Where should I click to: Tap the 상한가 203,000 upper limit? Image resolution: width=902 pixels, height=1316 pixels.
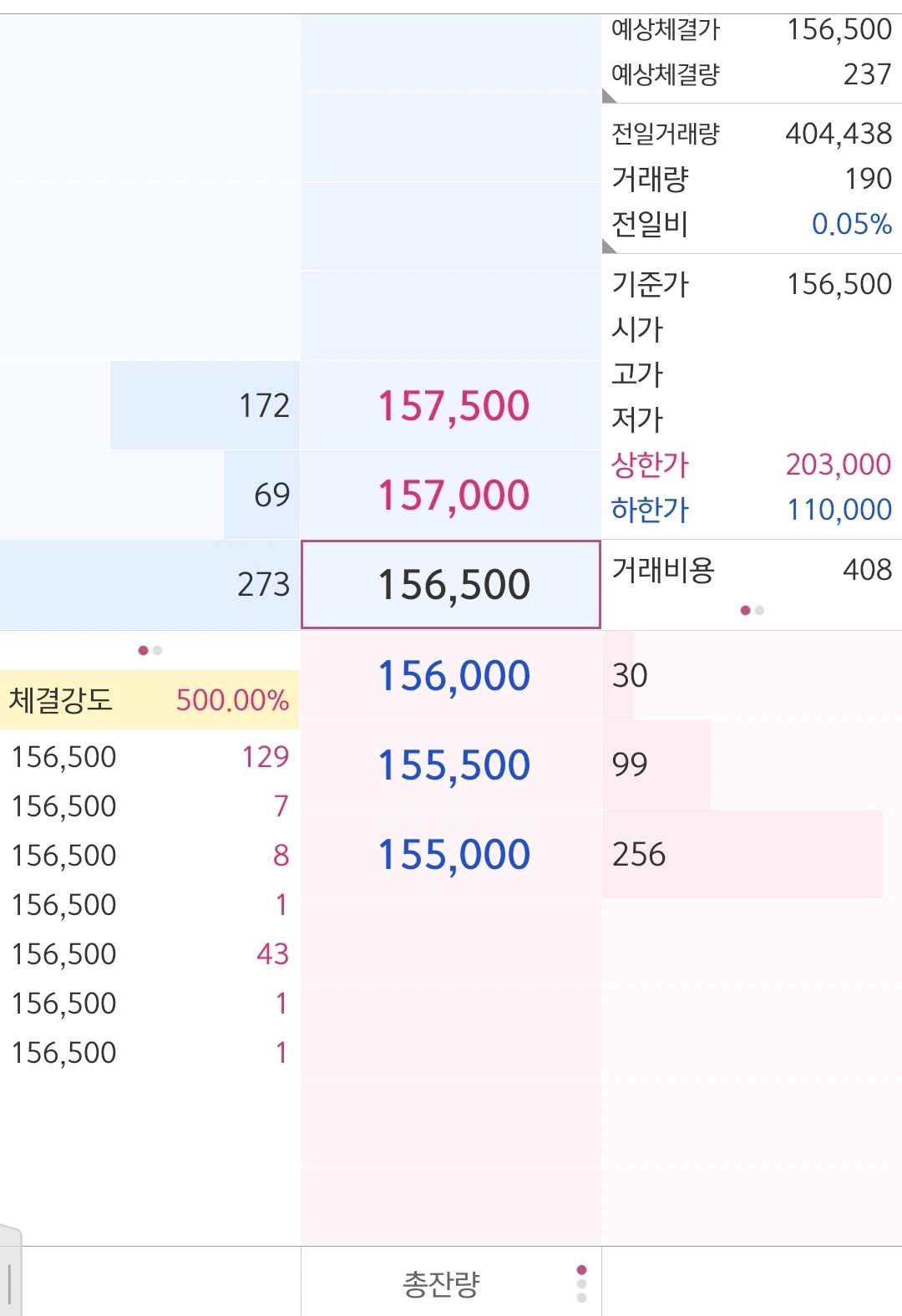pos(752,464)
